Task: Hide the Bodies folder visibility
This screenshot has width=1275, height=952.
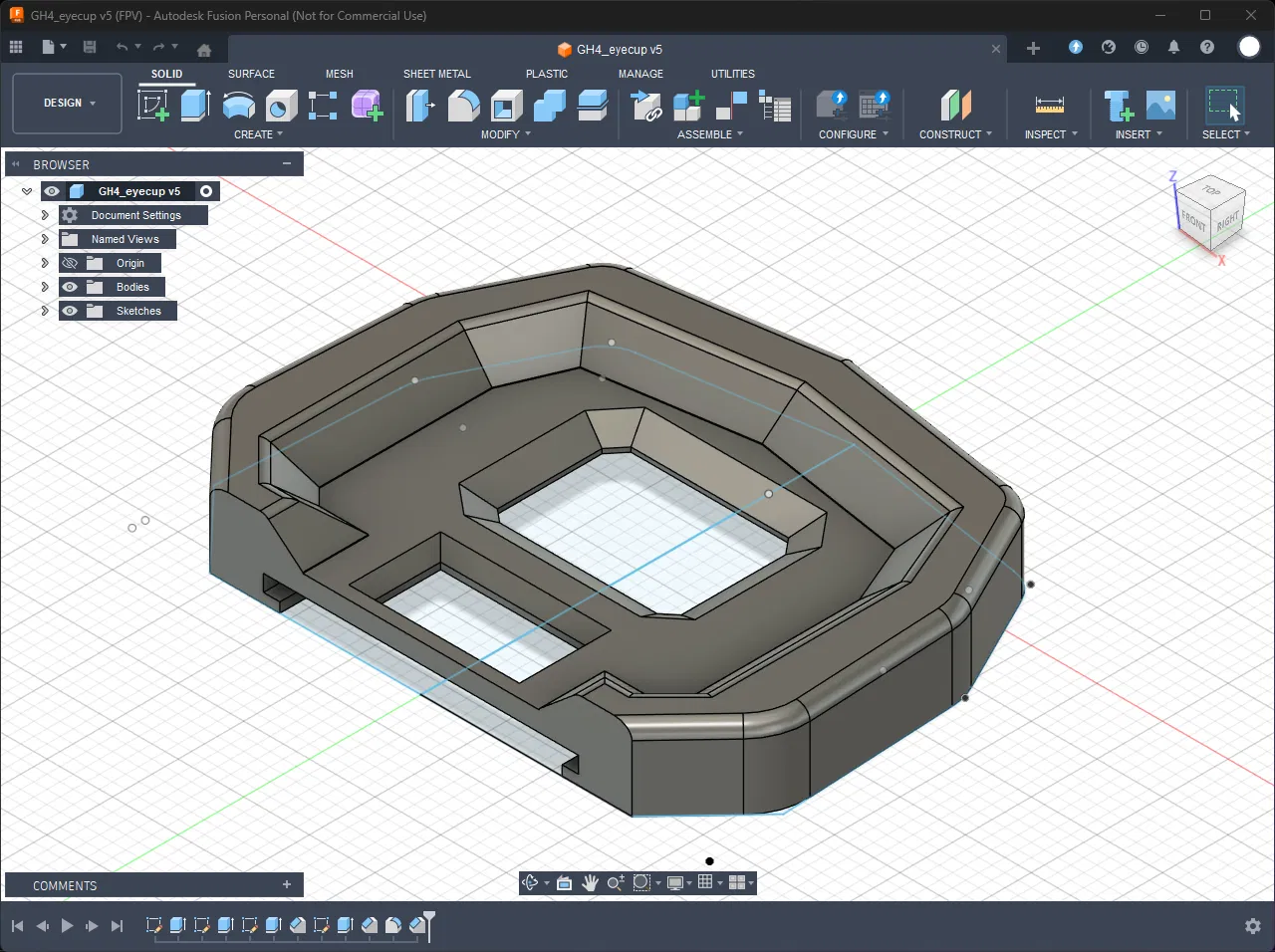Action: 70,287
